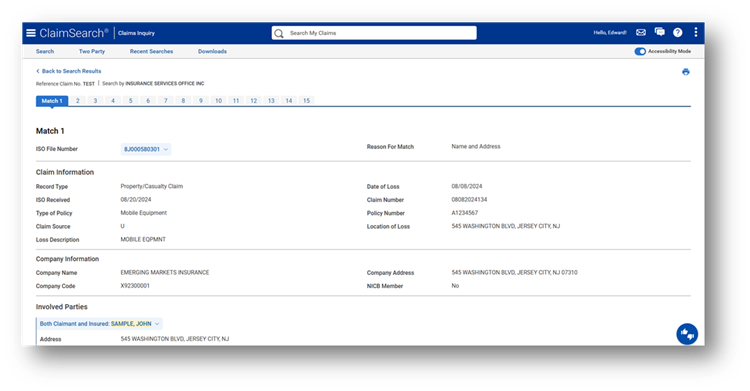Click the ClaimSearch logo
This screenshot has height=391, width=750.
(74, 33)
